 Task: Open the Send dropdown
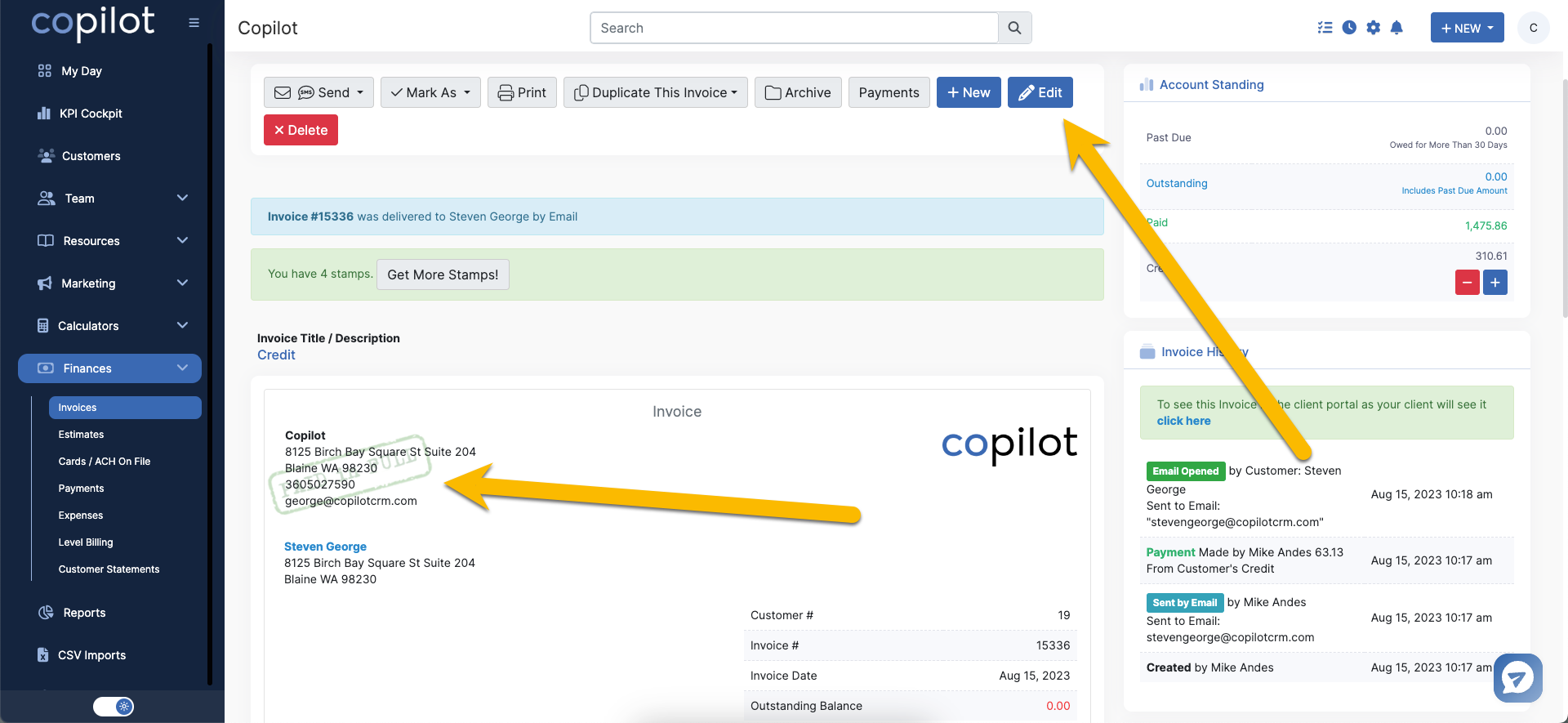(318, 92)
